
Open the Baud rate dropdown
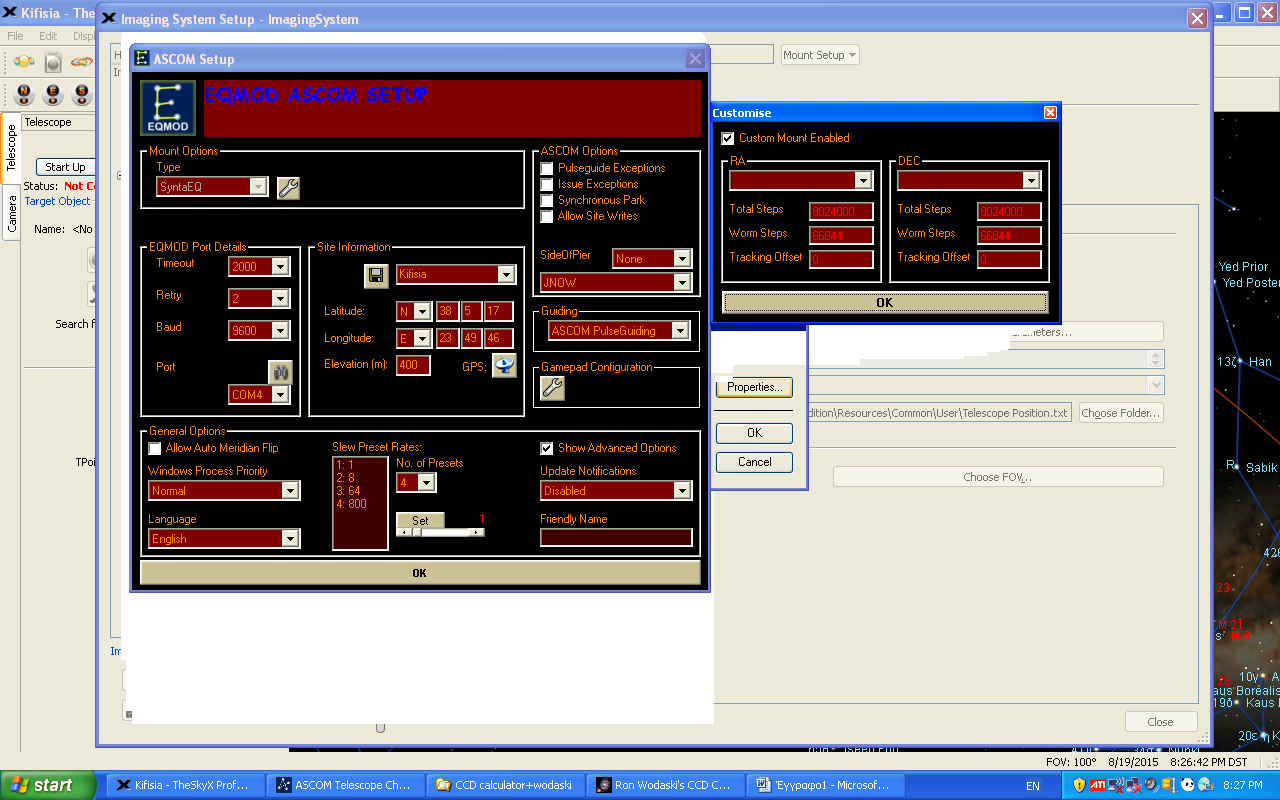pos(280,331)
